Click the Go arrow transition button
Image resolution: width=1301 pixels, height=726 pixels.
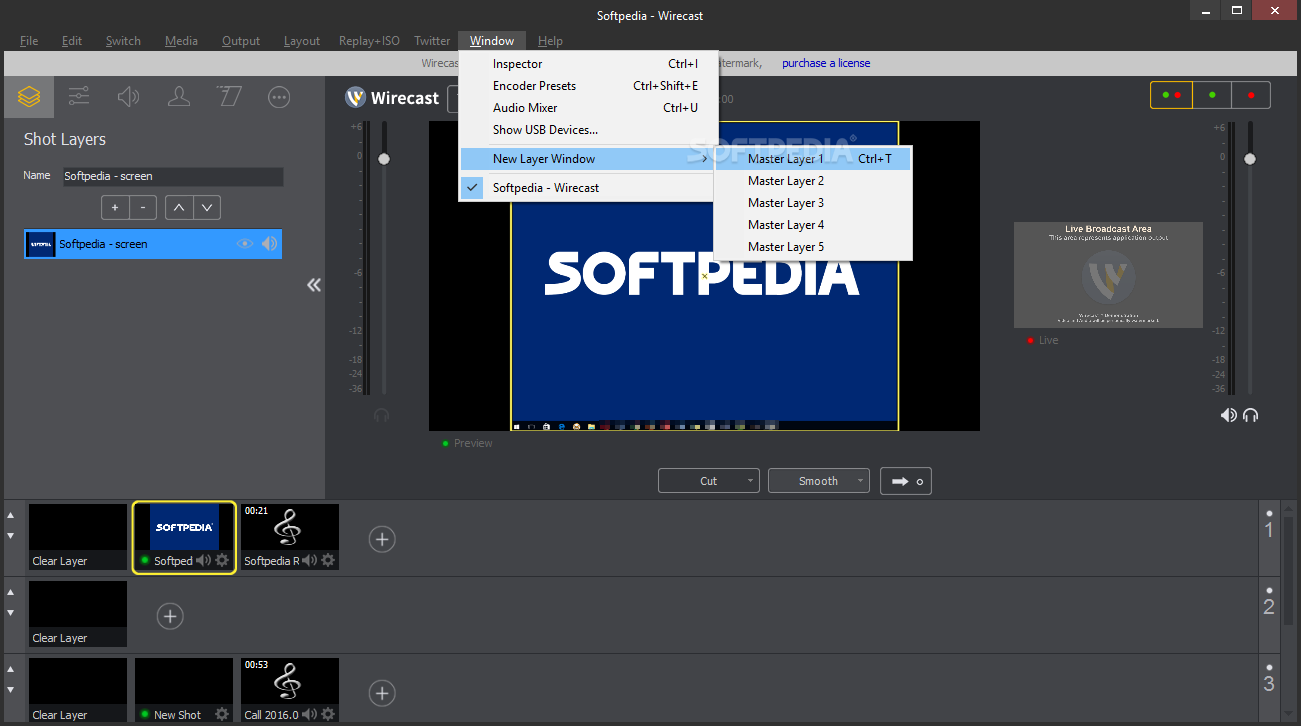907,481
